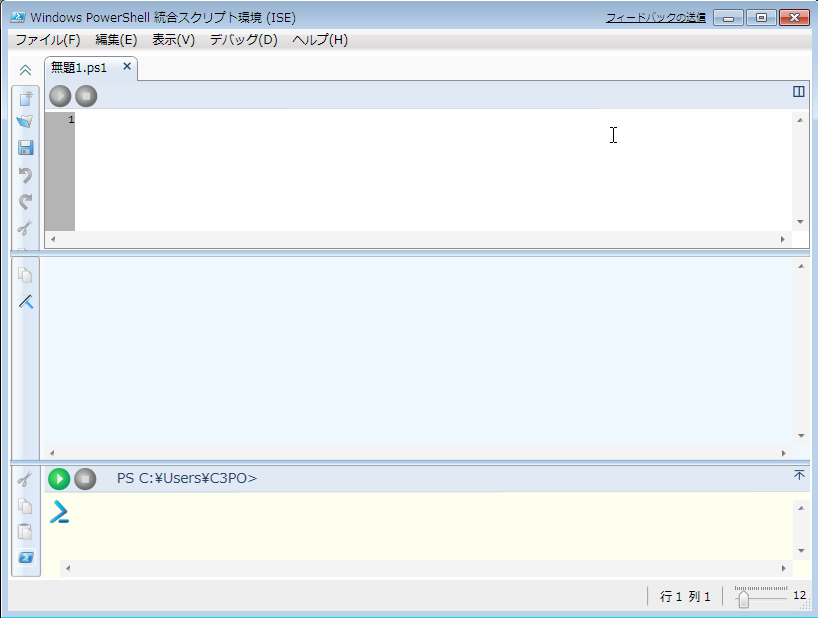The image size is (818, 618).
Task: Minimize the PowerShell ISE window
Action: [728, 18]
